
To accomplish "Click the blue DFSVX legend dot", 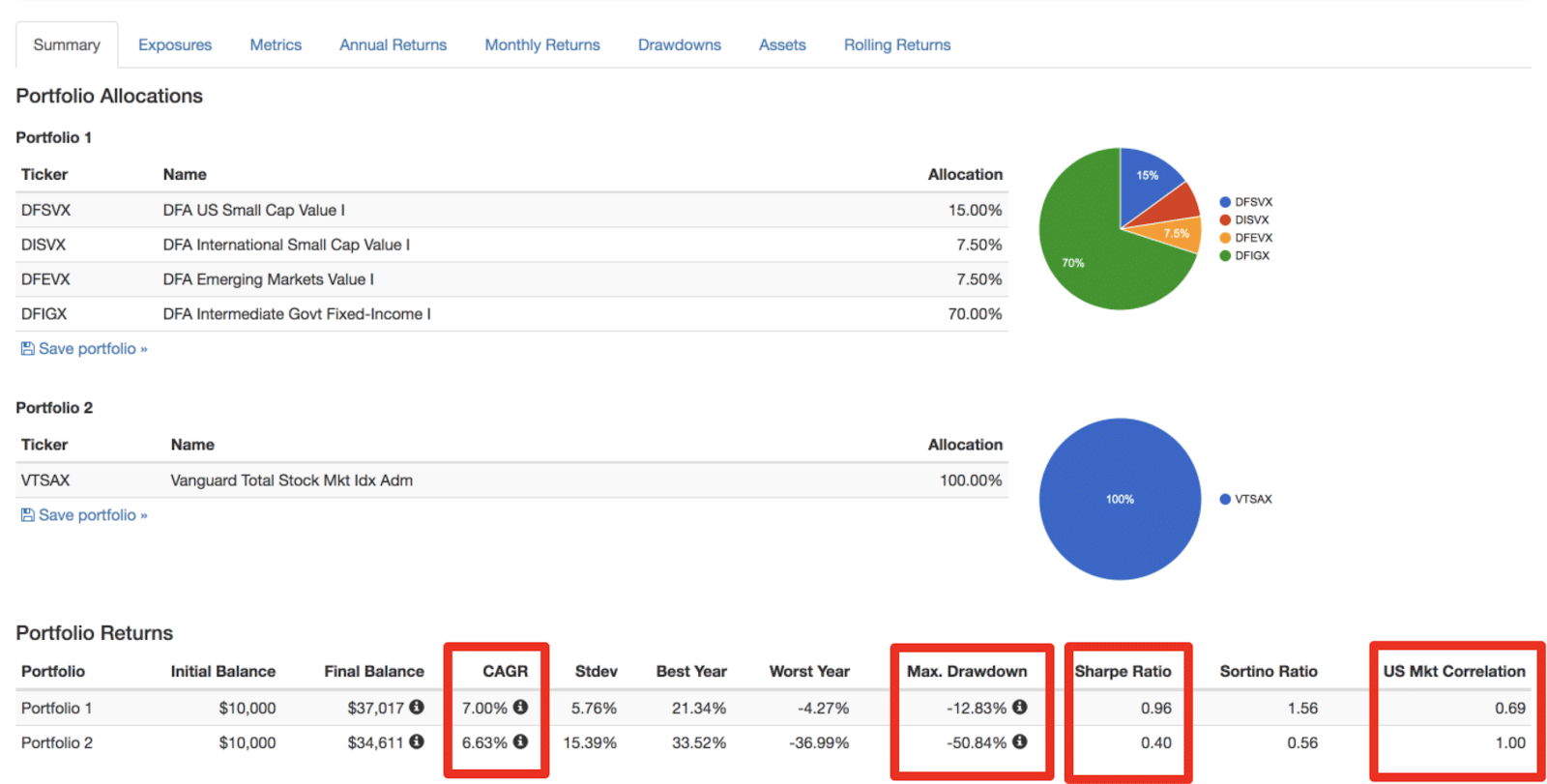I will pyautogui.click(x=1225, y=202).
